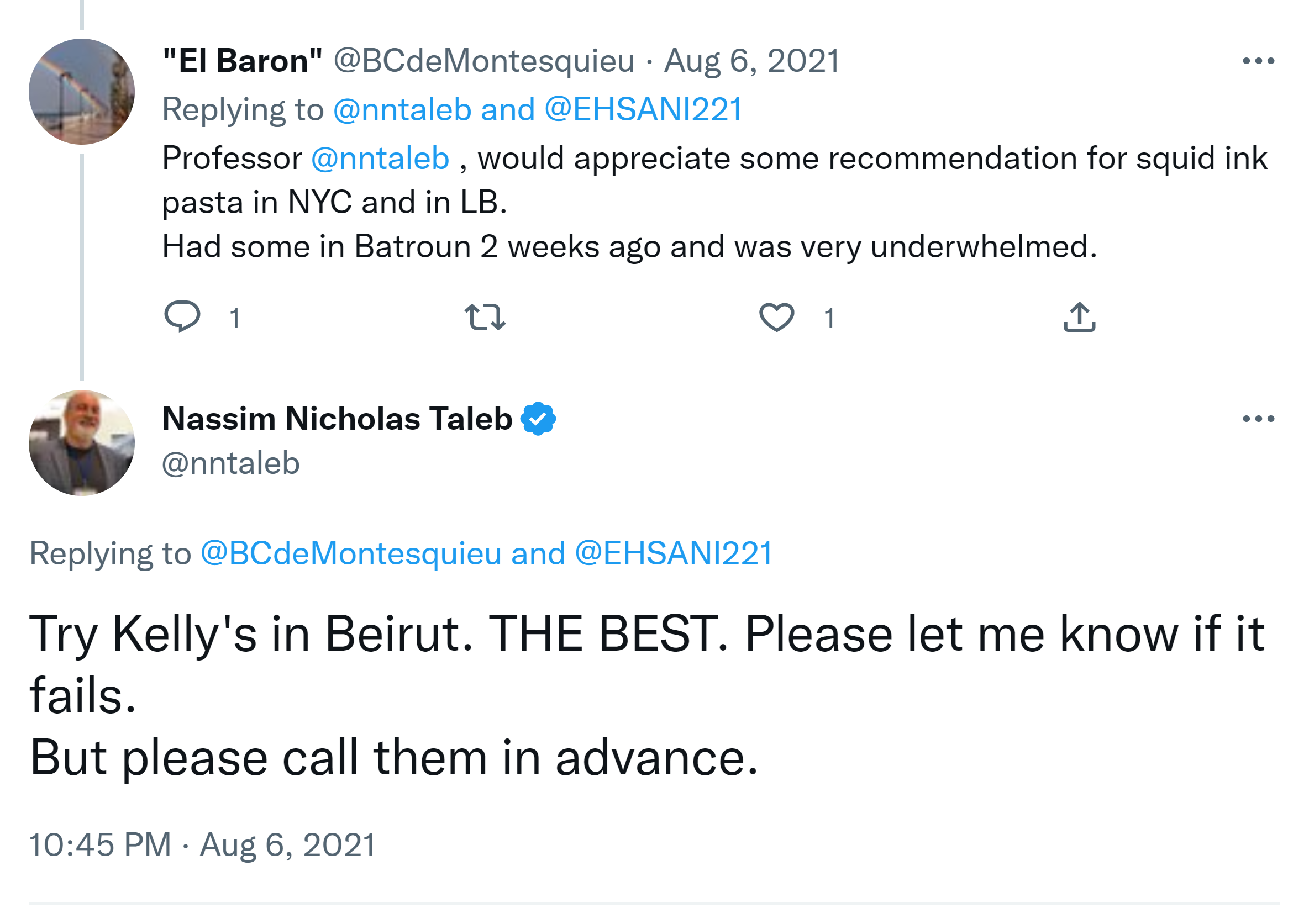Open more options on El Baron's tweet
Viewport: 1309px width, 924px height.
point(1258,61)
